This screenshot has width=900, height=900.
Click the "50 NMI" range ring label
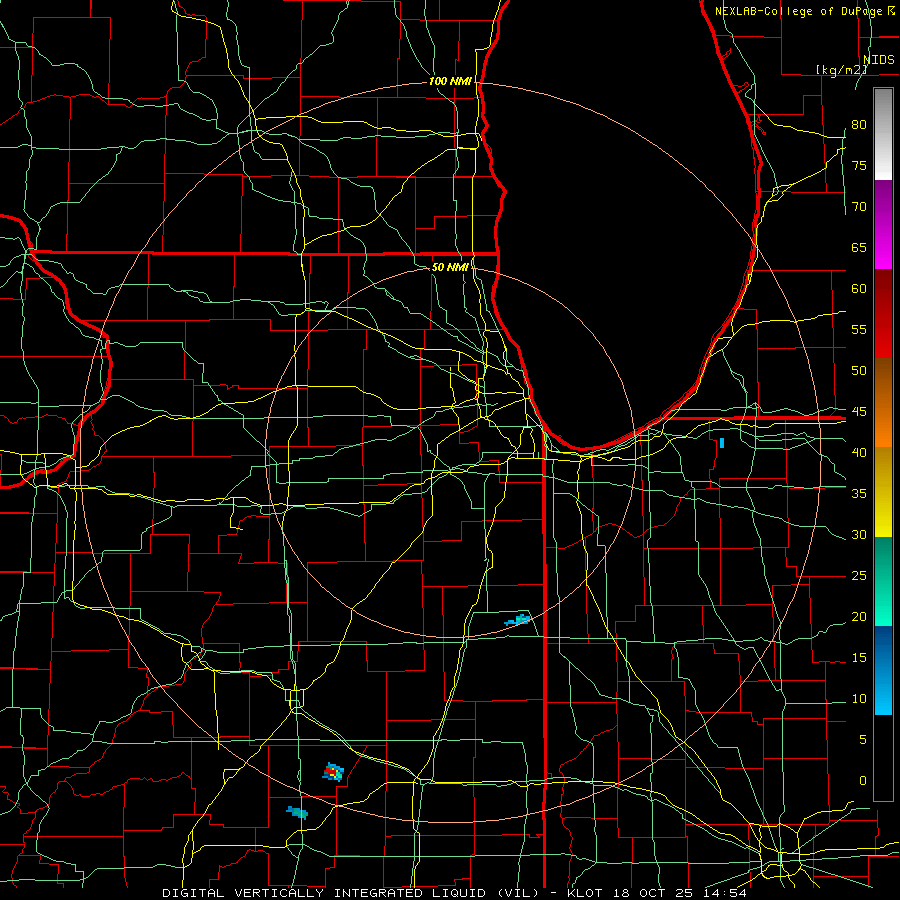450,267
